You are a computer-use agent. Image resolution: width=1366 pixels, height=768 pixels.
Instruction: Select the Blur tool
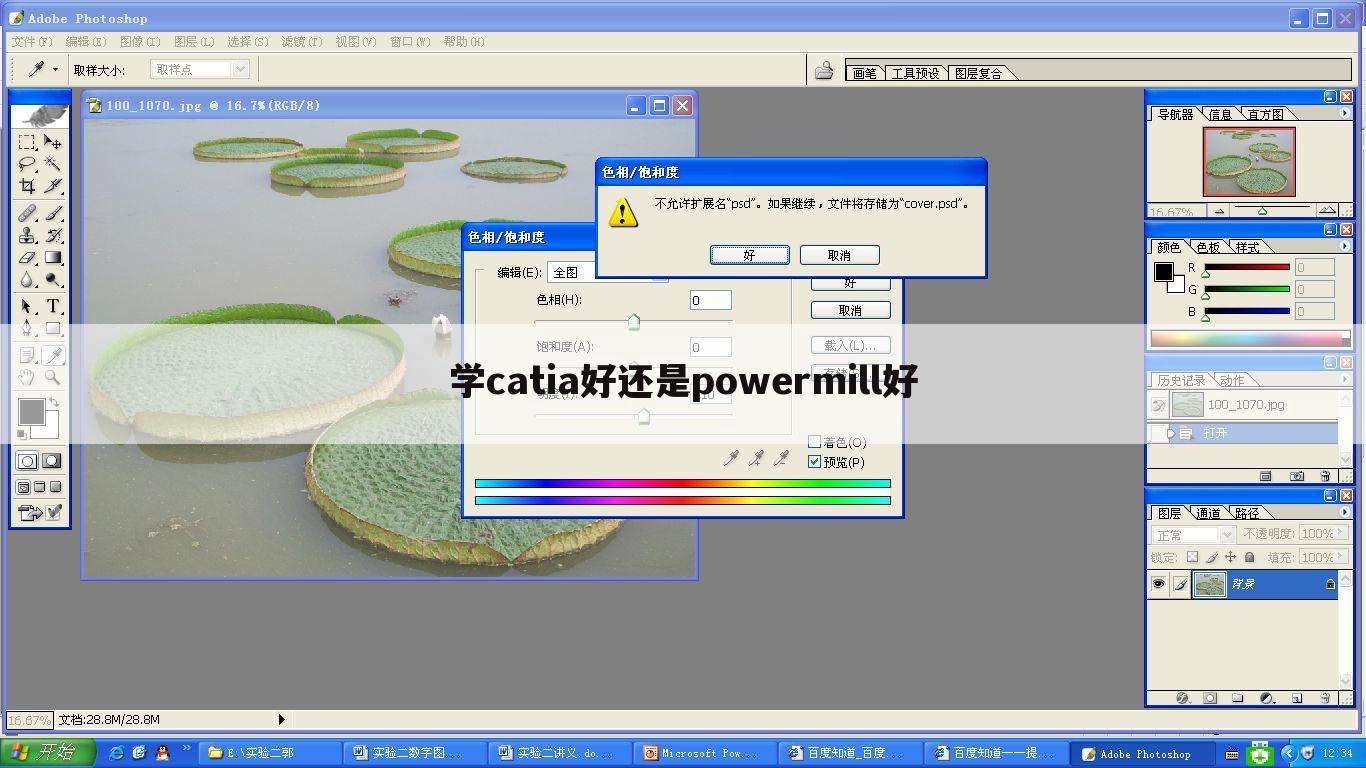tap(28, 279)
